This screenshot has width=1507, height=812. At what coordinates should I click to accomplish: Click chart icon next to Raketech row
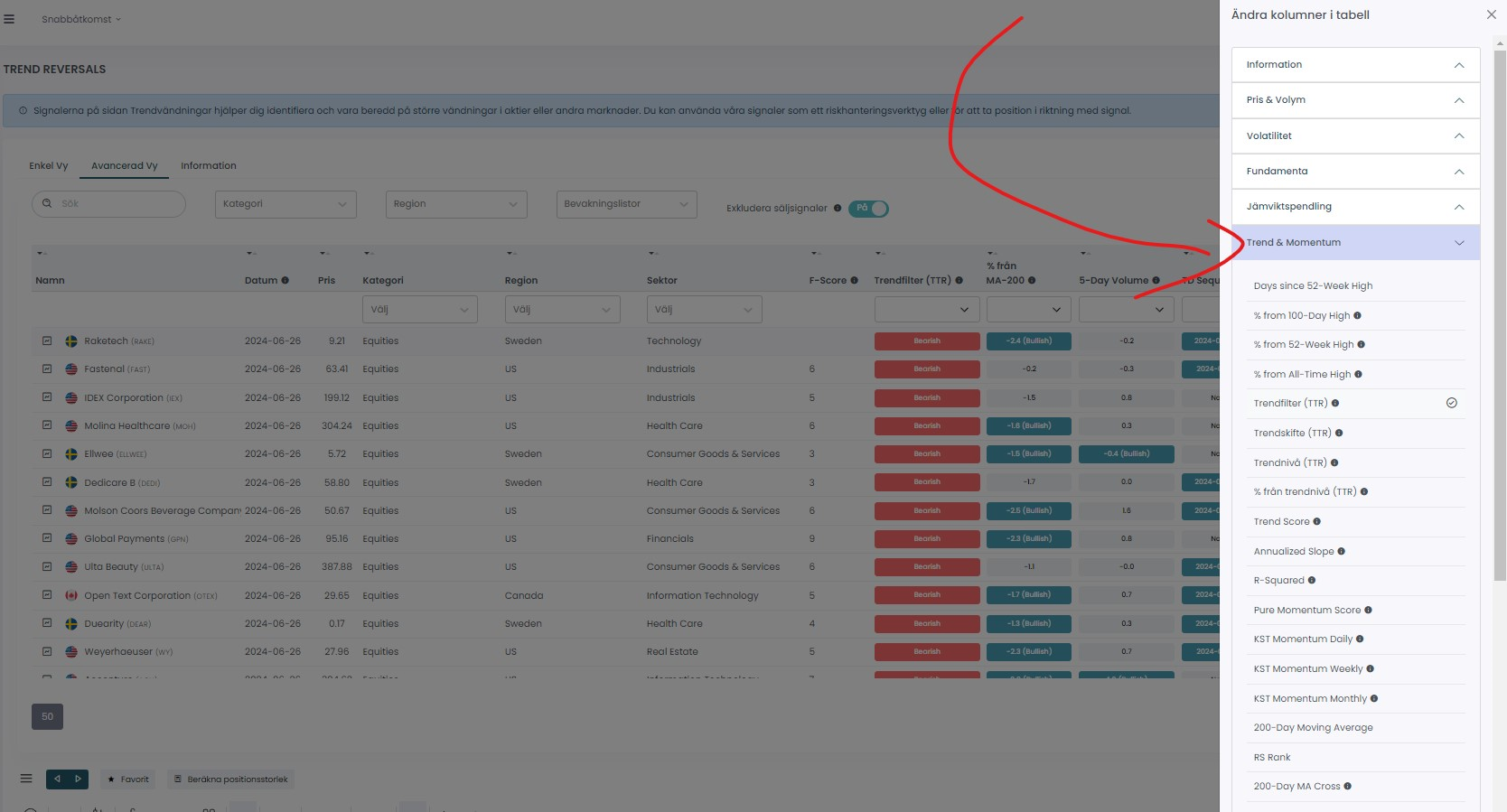coord(47,341)
